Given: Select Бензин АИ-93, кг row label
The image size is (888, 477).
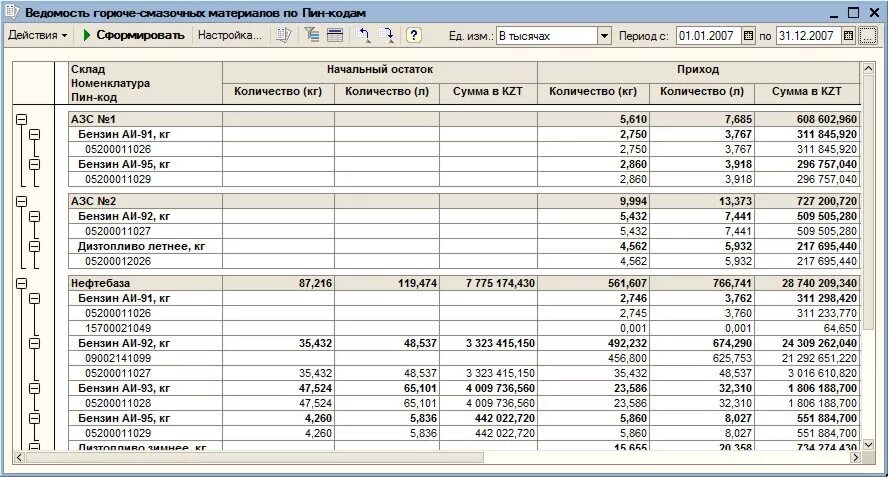Looking at the screenshot, I should pos(124,388).
